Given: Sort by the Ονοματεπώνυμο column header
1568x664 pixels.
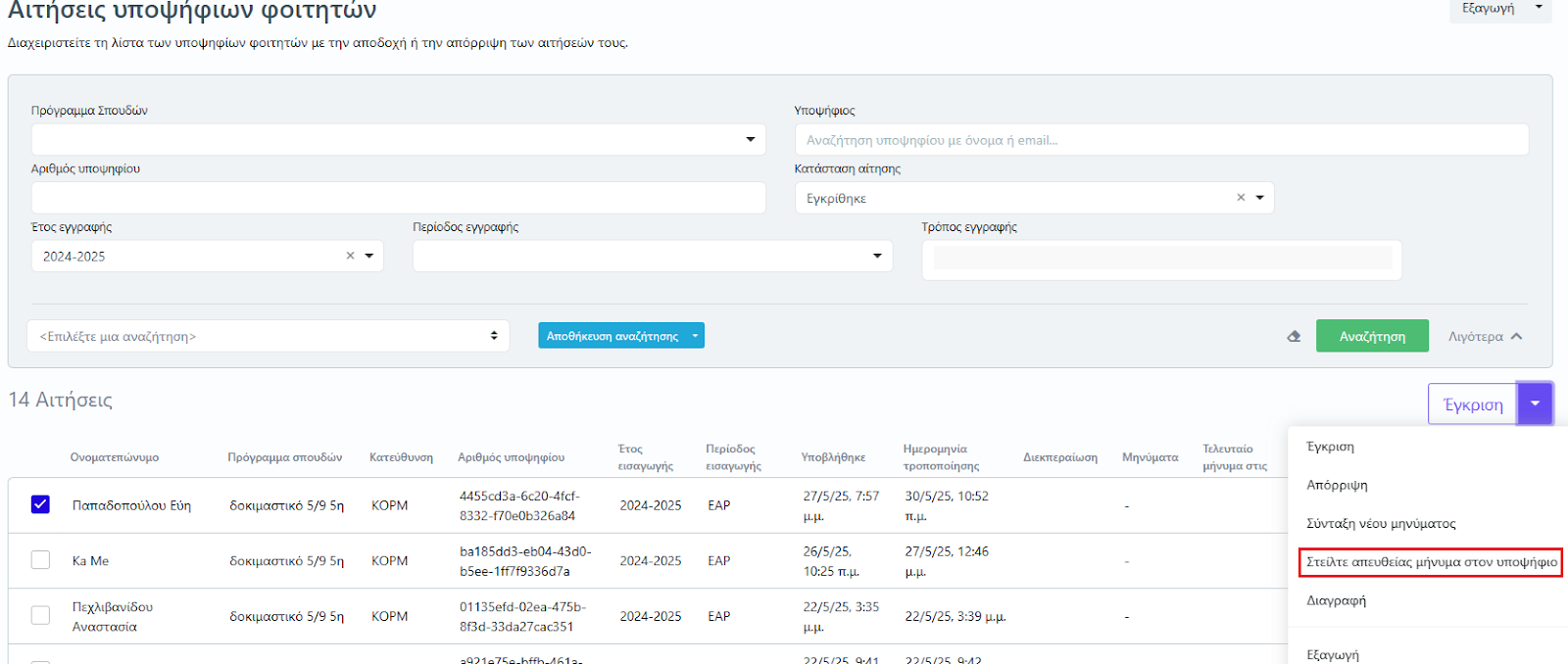Looking at the screenshot, I should [114, 457].
